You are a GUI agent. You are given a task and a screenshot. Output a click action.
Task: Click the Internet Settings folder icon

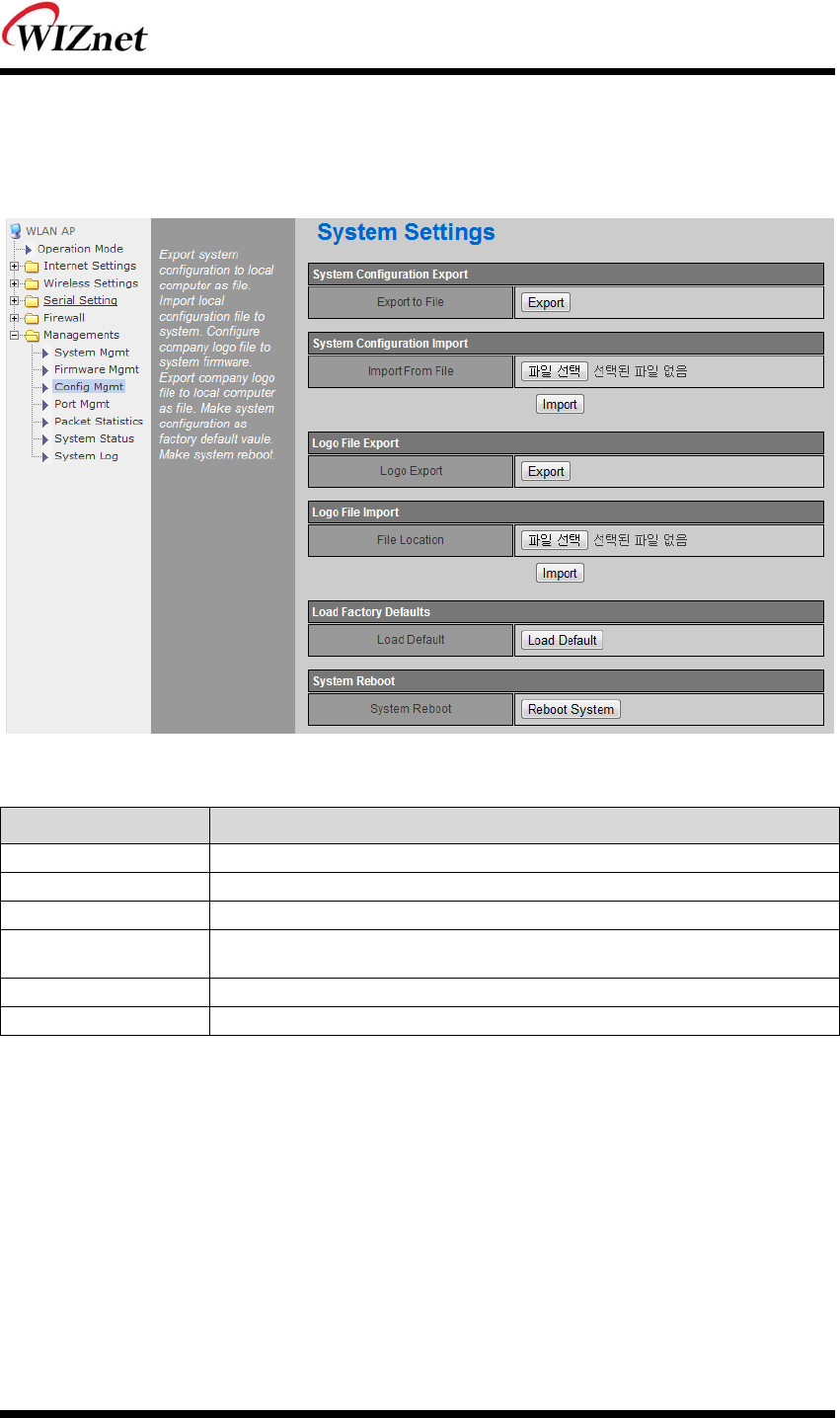pyautogui.click(x=32, y=266)
